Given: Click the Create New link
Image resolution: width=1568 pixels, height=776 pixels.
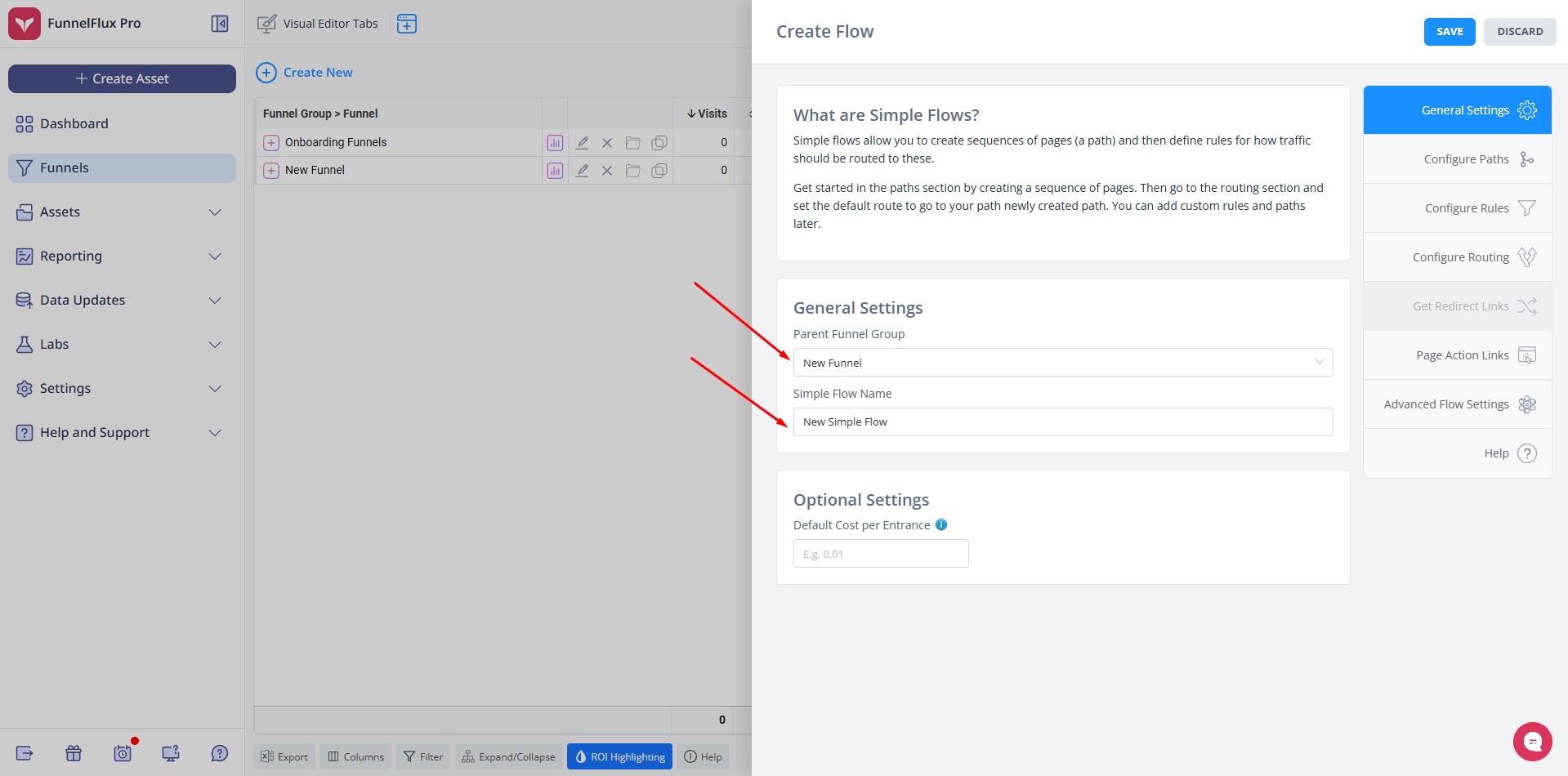Looking at the screenshot, I should [318, 73].
